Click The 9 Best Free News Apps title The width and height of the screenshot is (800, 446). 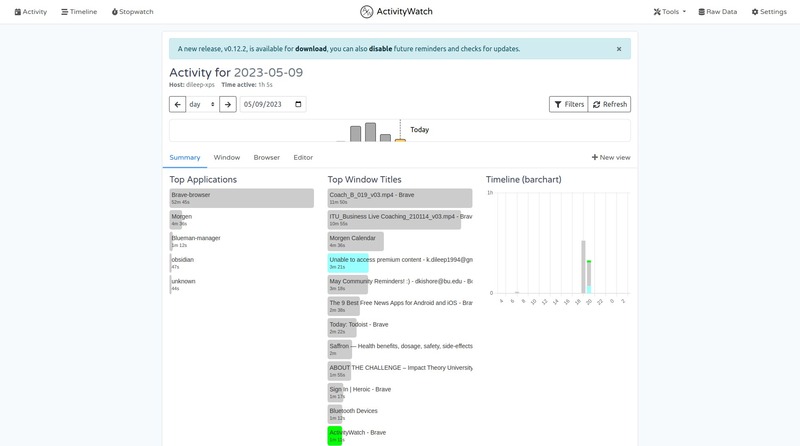point(400,306)
